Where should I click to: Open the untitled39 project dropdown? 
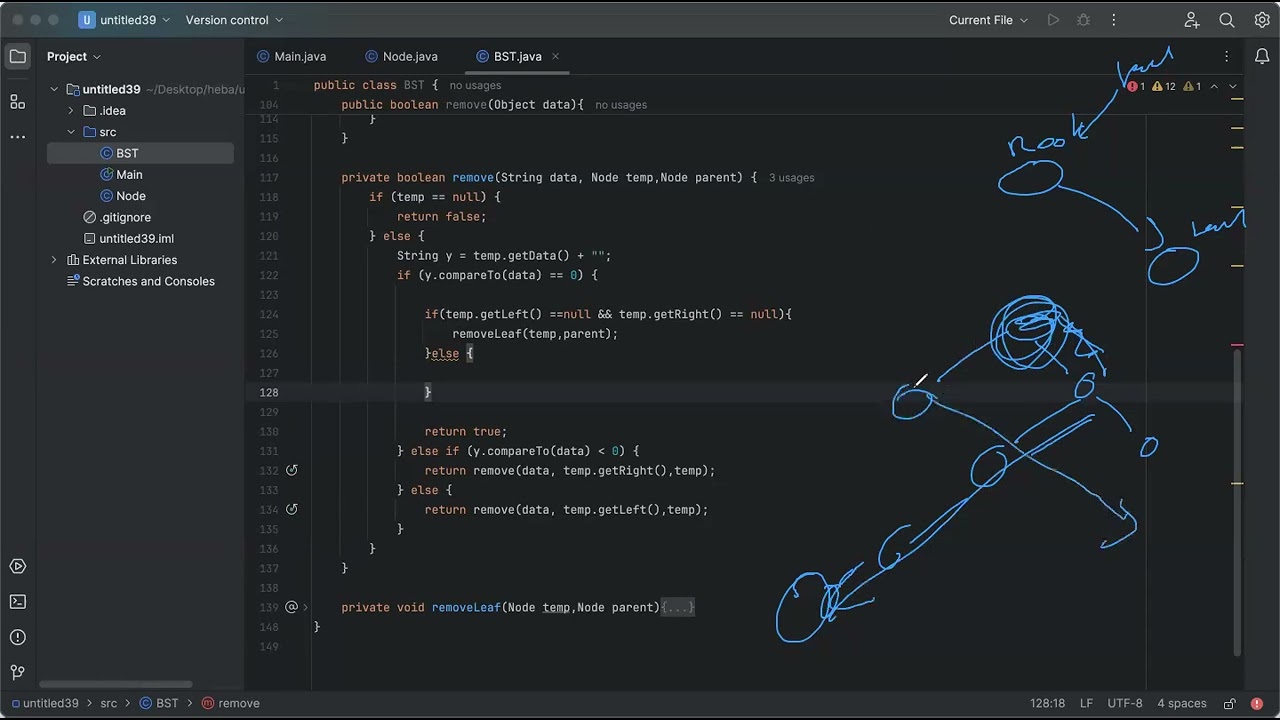(125, 20)
